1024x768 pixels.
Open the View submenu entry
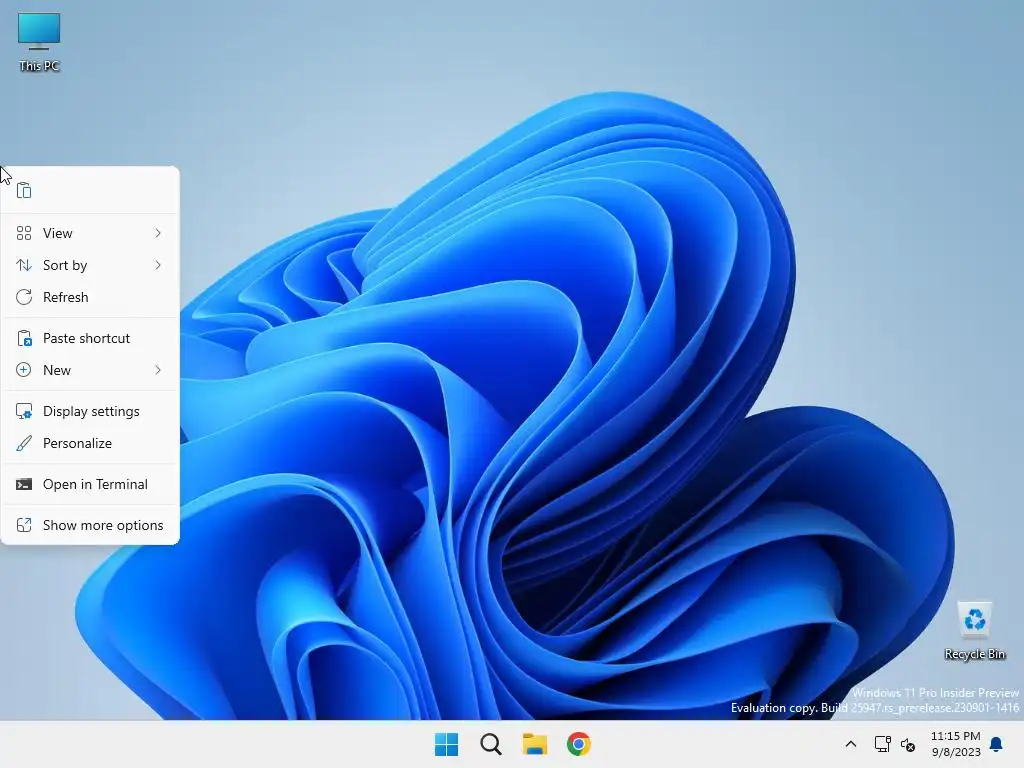(x=90, y=233)
